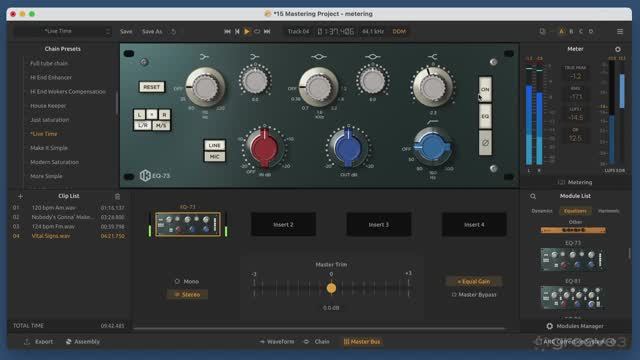640x360 pixels.
Task: Add a clip with the plus icon
Action: (20, 196)
